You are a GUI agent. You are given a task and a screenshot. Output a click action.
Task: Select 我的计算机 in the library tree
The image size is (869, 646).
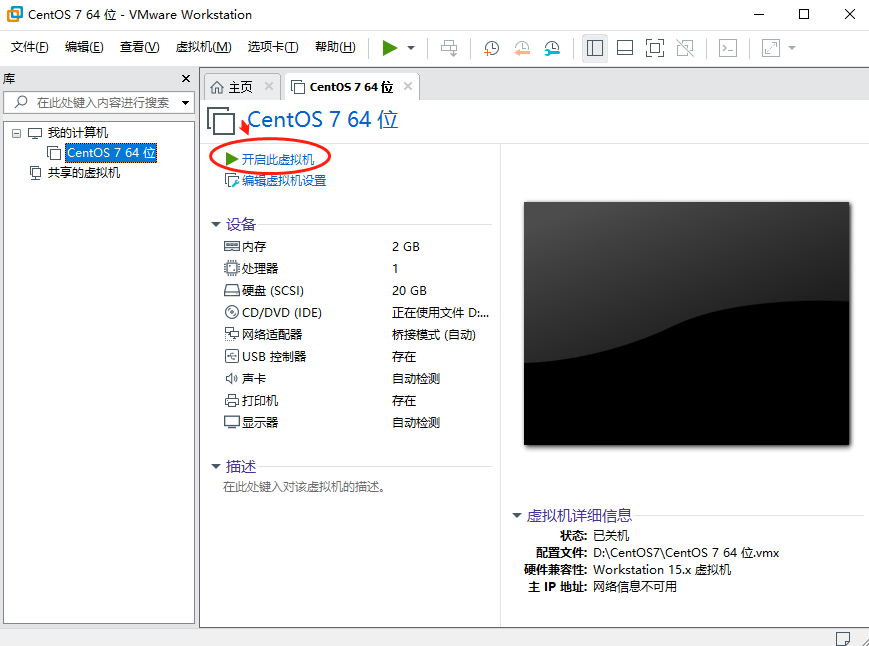(78, 133)
